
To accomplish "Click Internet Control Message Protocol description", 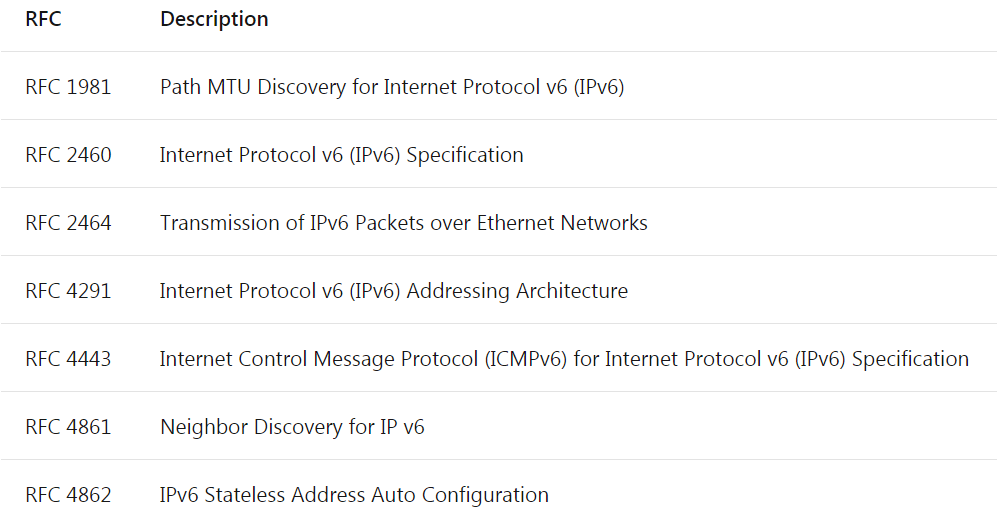I will pos(564,359).
